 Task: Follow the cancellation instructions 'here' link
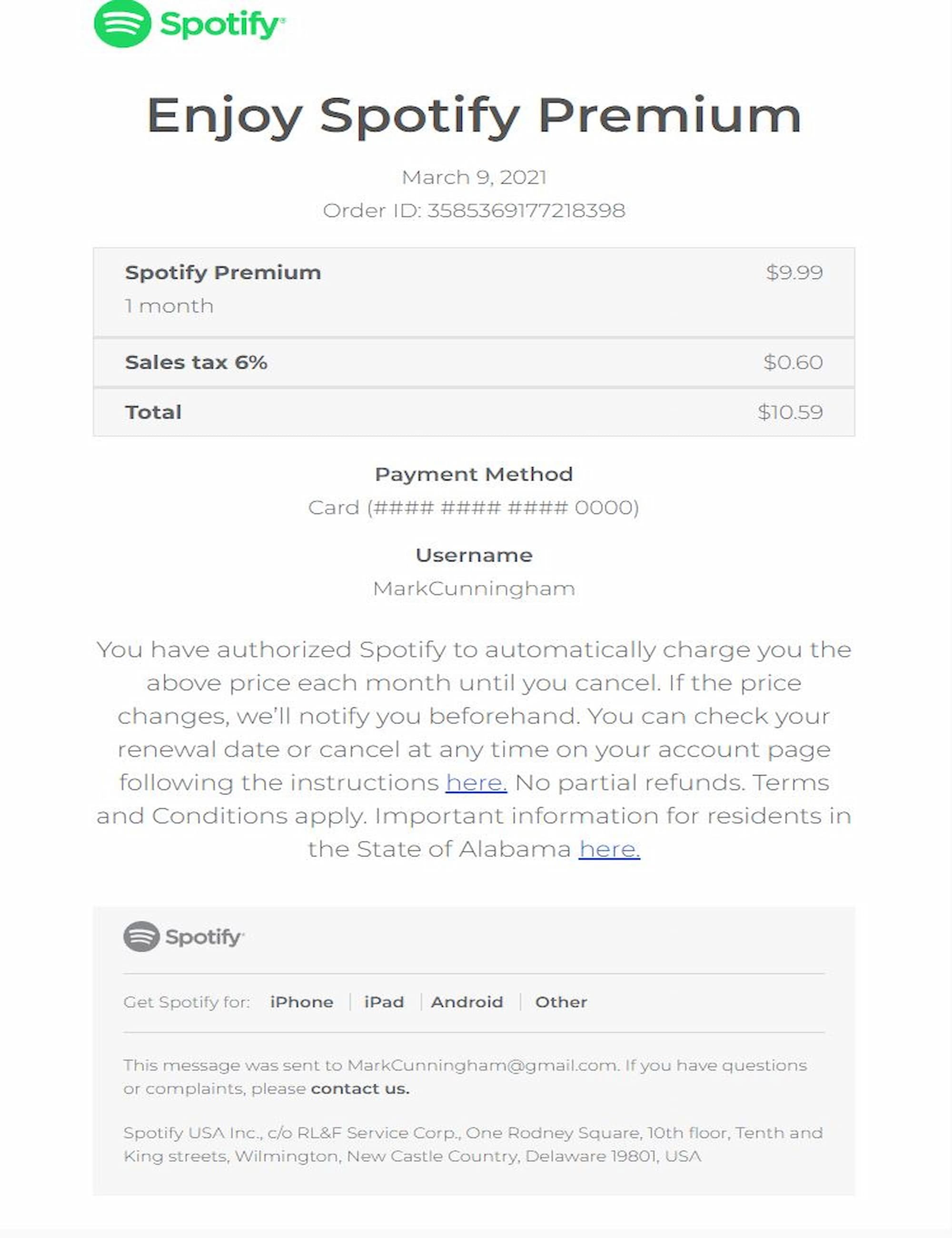[x=476, y=783]
